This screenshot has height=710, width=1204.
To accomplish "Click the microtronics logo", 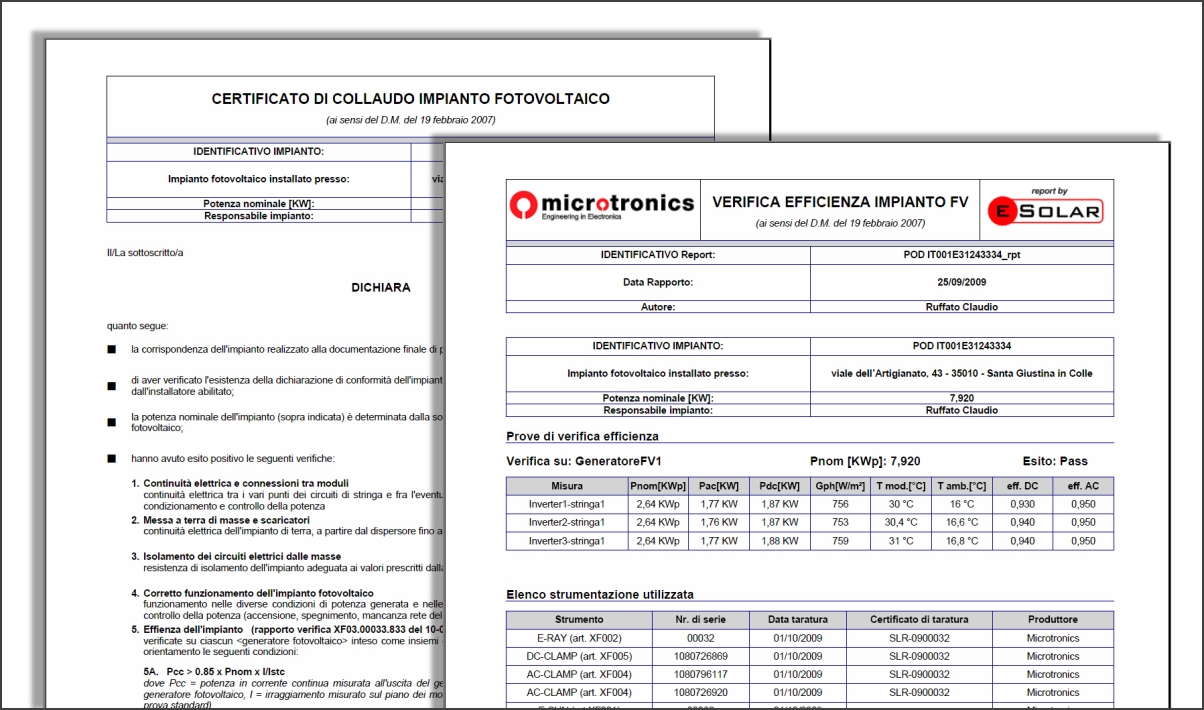I will 602,205.
